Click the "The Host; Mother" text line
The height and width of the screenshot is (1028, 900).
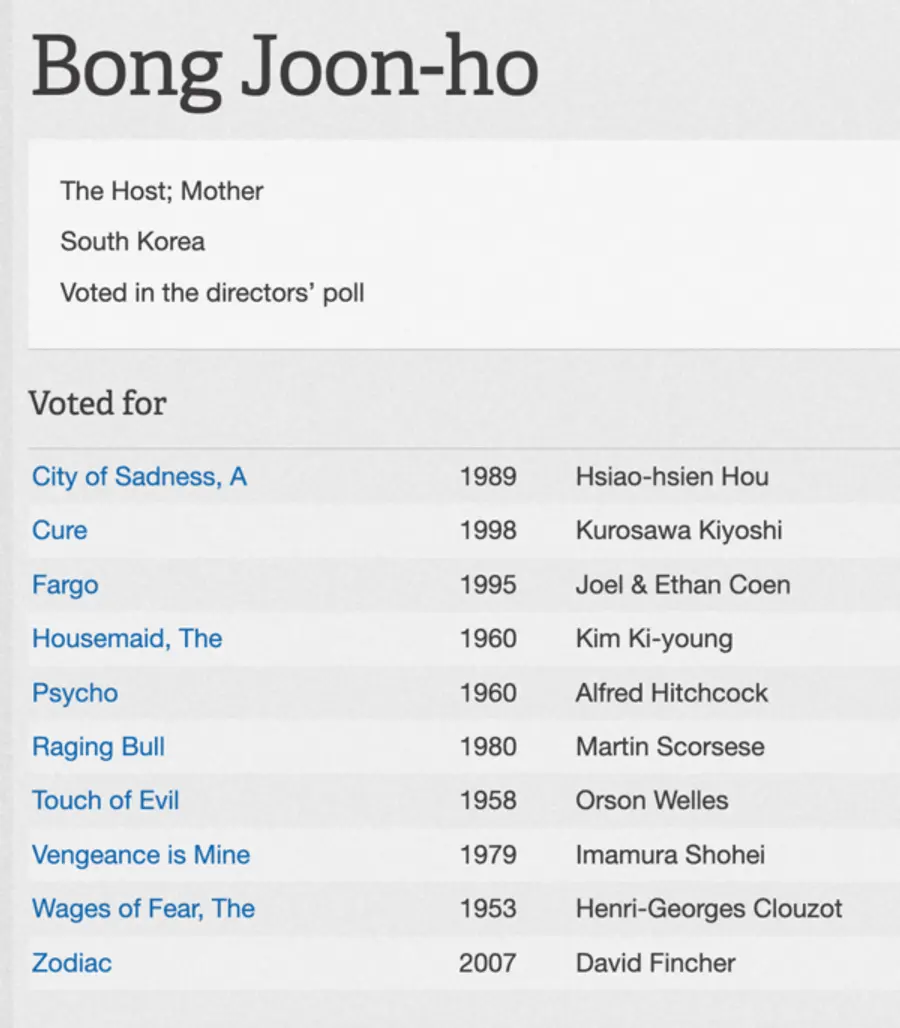tap(162, 190)
